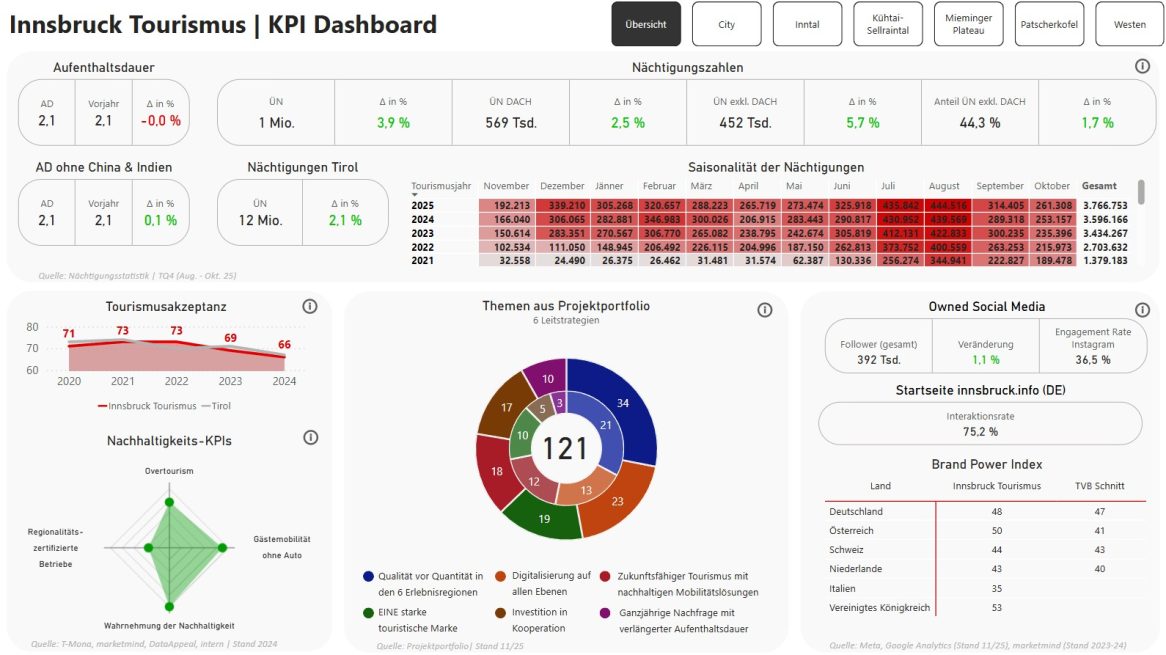Click the seasonality table vertical scrollbar
The image size is (1166, 655).
pyautogui.click(x=1141, y=193)
